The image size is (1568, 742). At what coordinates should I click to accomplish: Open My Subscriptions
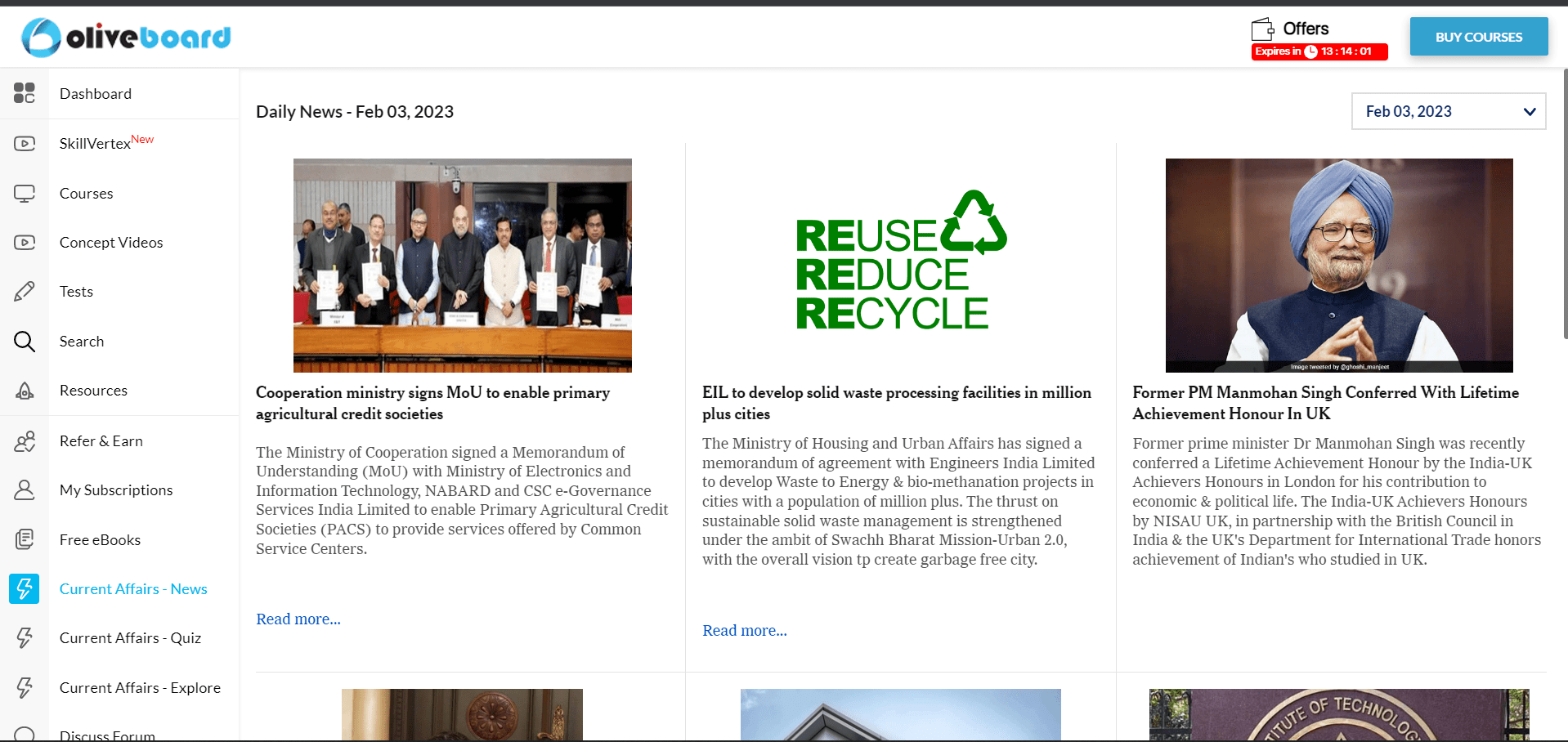click(x=116, y=490)
